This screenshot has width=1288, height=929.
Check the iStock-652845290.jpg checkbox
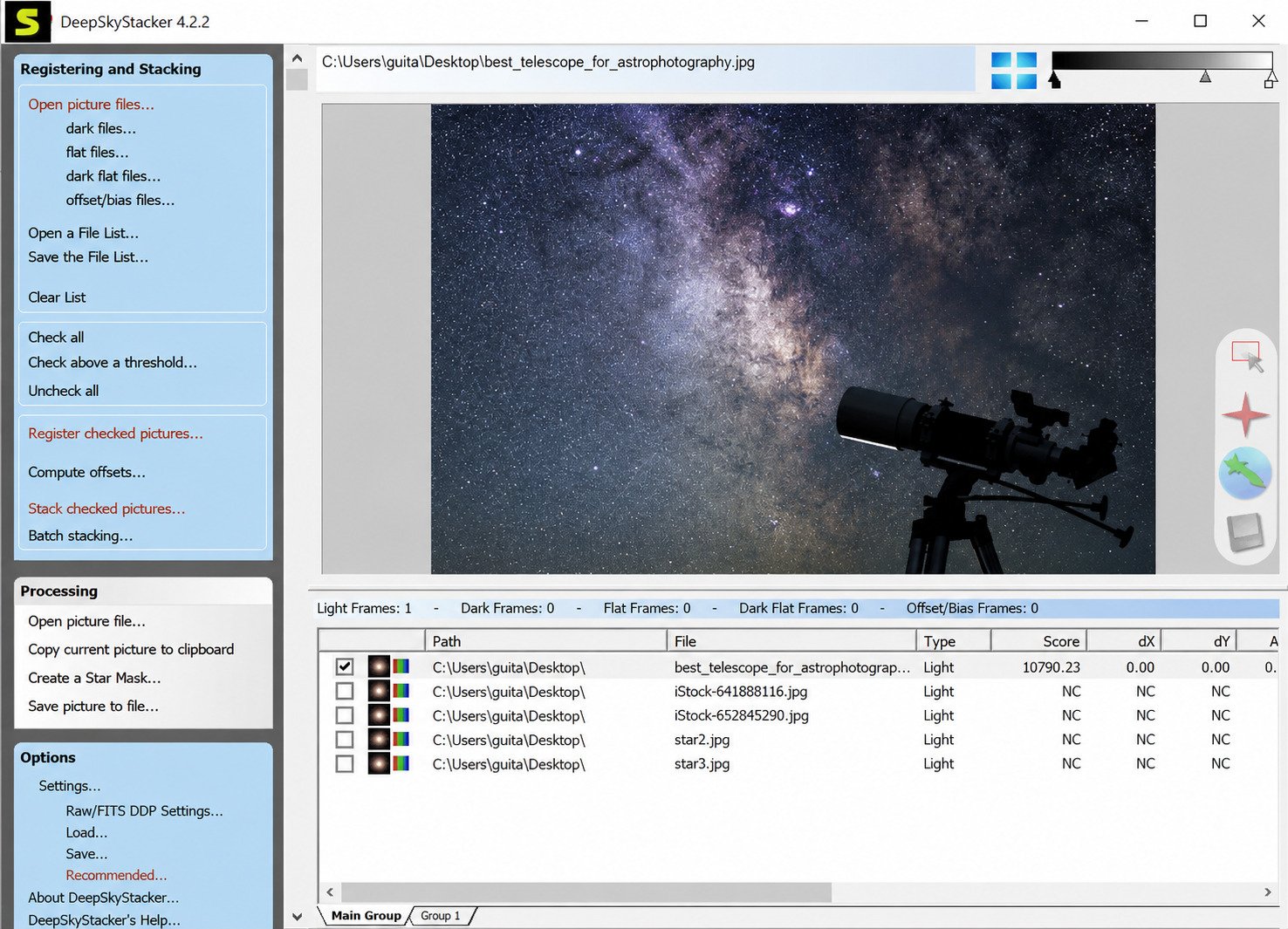coord(345,715)
